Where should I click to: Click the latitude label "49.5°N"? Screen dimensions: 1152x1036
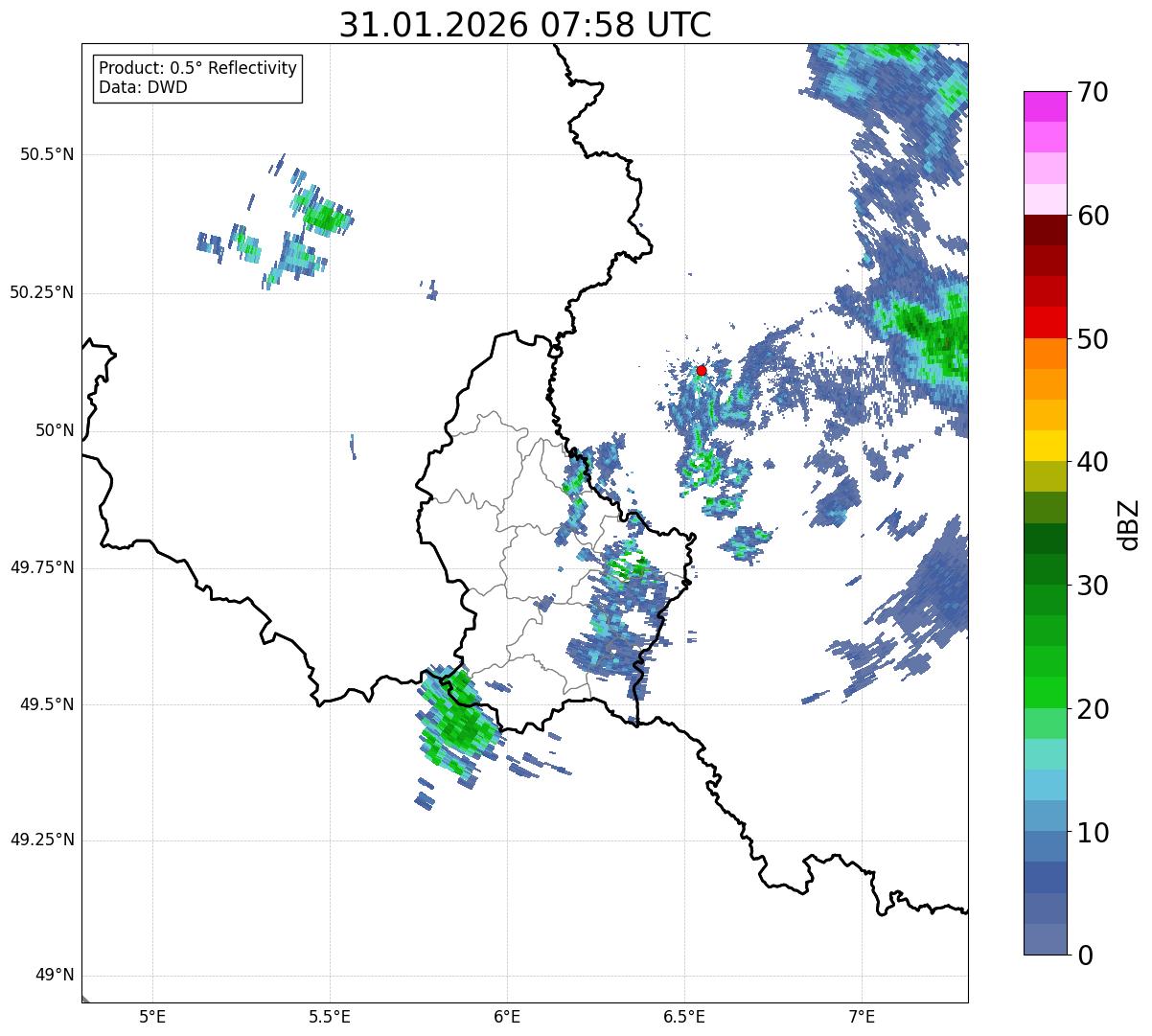47,704
